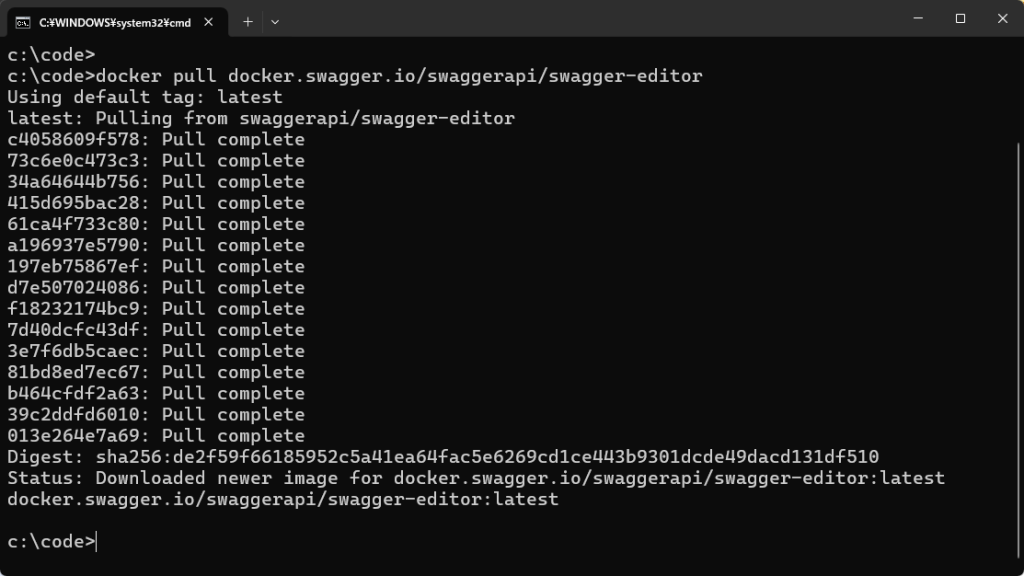Image resolution: width=1024 pixels, height=576 pixels.
Task: Maximize the terminal window
Action: pos(960,18)
